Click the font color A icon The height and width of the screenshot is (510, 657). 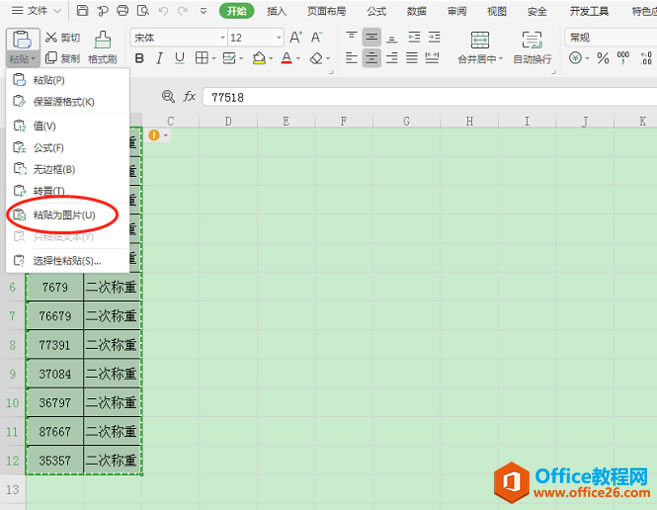coord(287,58)
